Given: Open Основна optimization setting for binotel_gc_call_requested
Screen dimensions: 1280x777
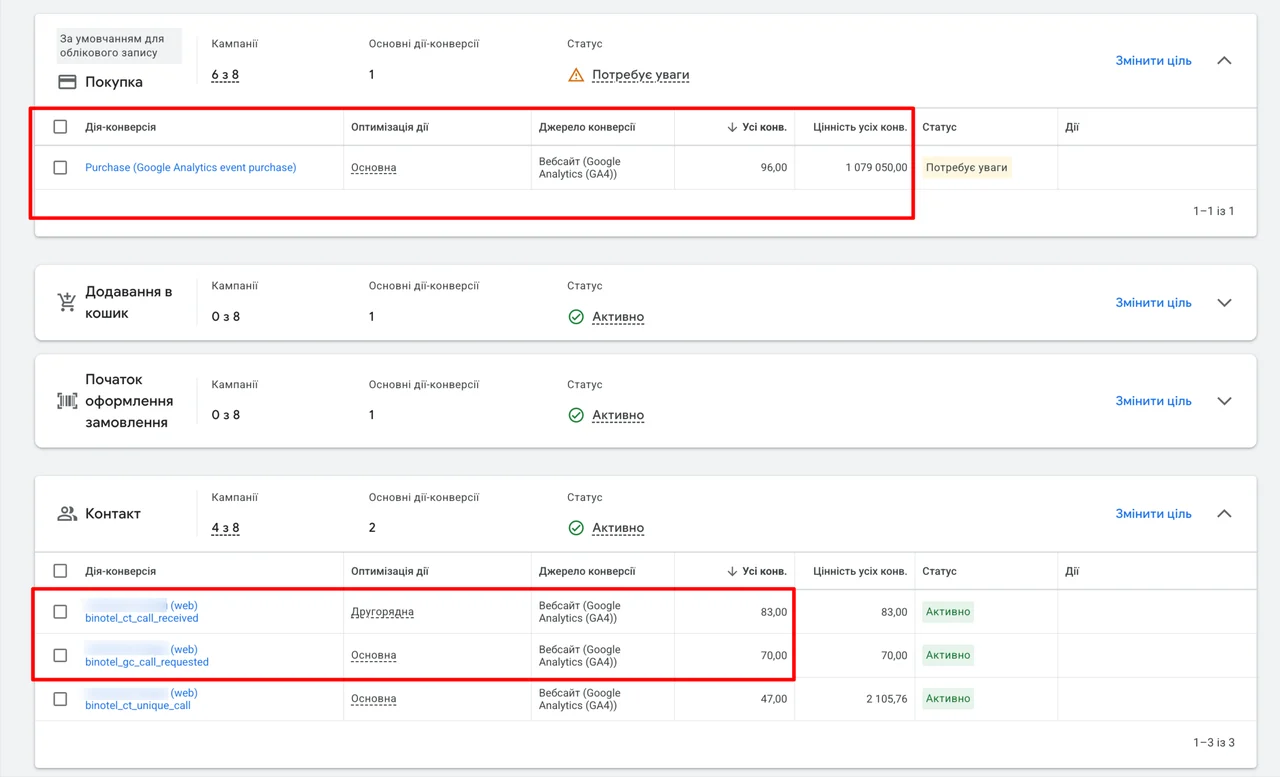Looking at the screenshot, I should [x=374, y=656].
